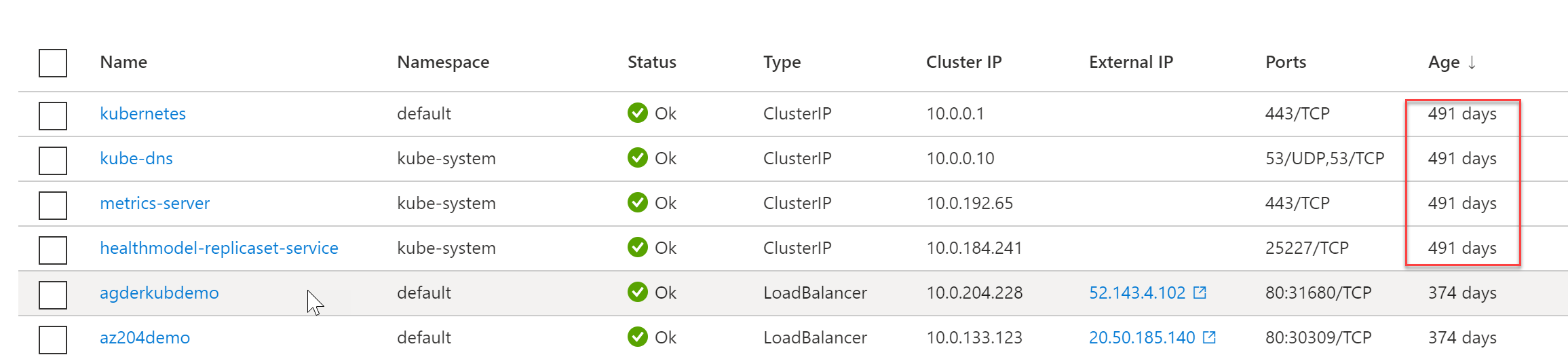Sort by the Type column header
The height and width of the screenshot is (357, 1568).
(x=782, y=62)
